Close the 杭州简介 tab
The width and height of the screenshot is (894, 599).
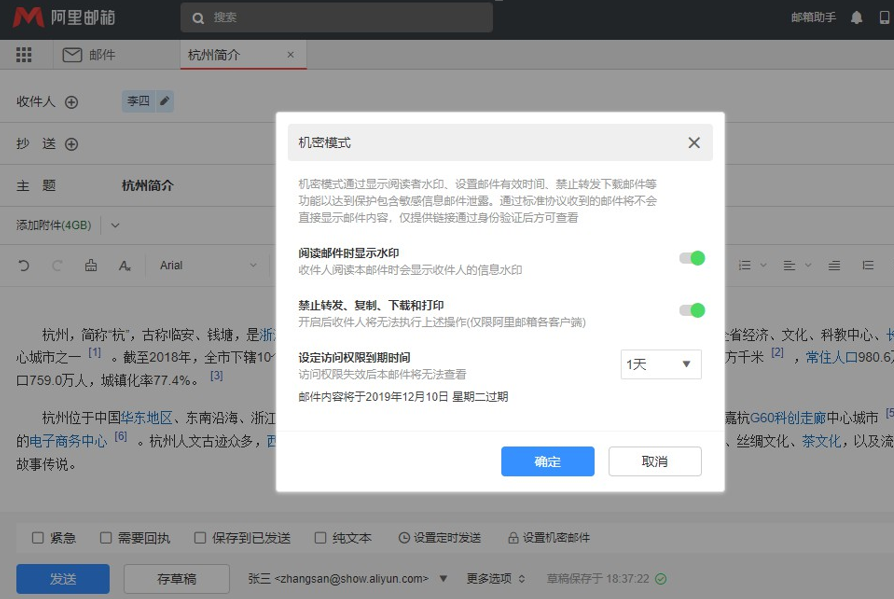click(x=291, y=55)
